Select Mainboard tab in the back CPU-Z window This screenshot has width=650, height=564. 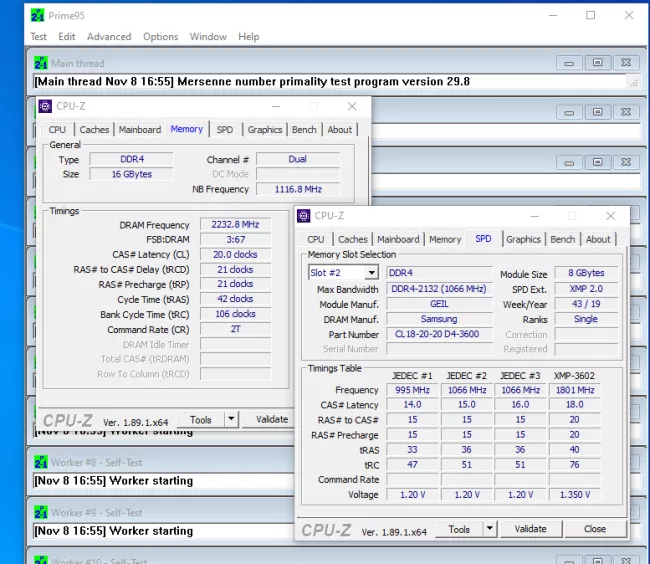point(140,129)
